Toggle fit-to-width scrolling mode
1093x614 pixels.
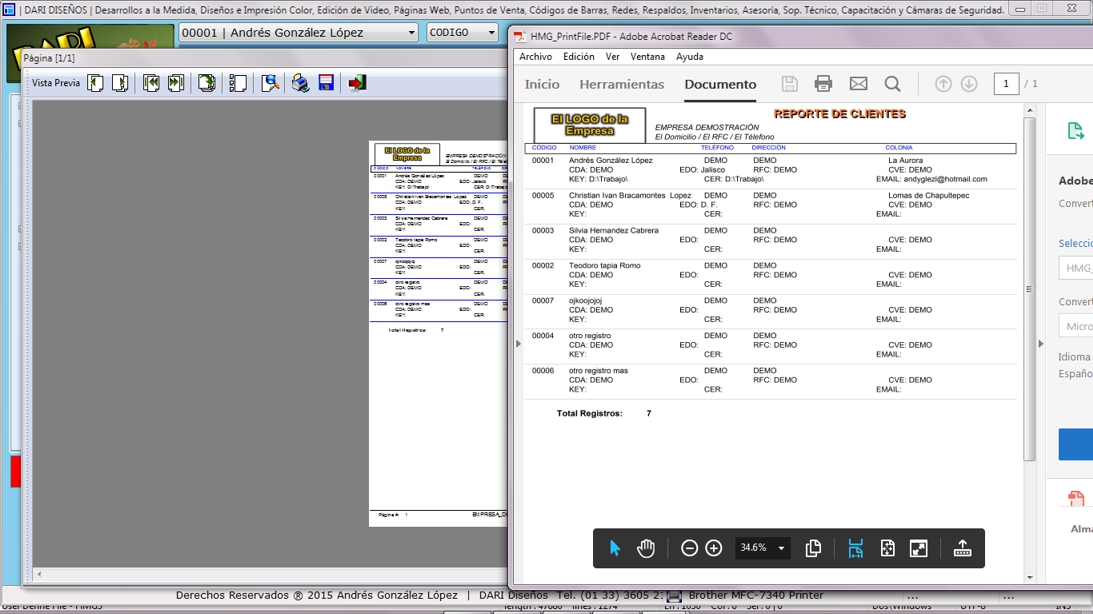(x=855, y=548)
